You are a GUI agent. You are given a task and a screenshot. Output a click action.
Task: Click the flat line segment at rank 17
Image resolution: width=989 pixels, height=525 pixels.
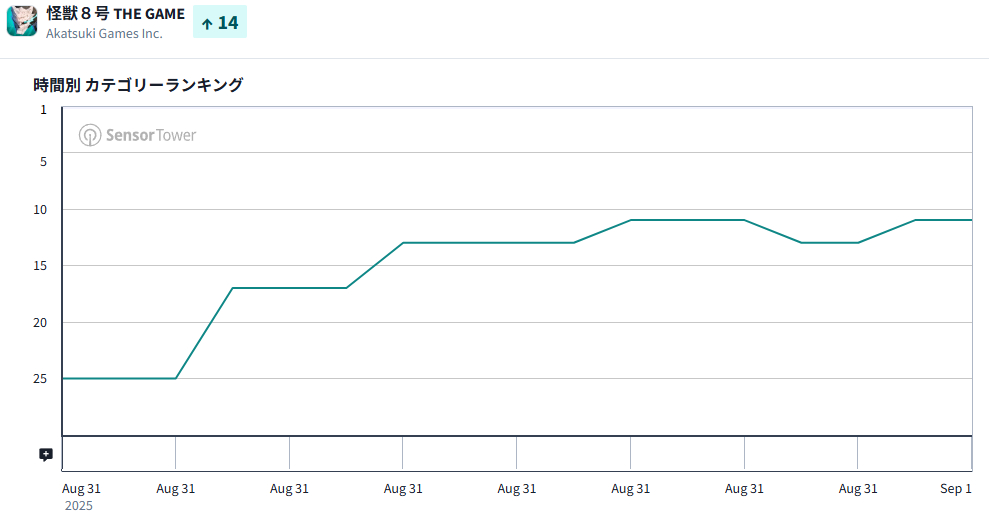click(x=289, y=288)
